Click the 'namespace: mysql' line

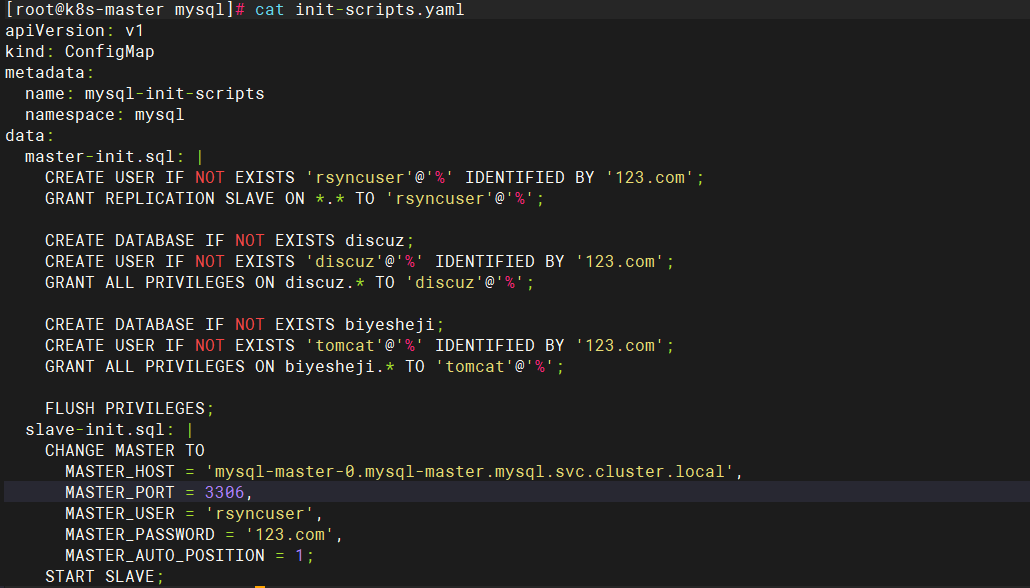click(x=104, y=115)
